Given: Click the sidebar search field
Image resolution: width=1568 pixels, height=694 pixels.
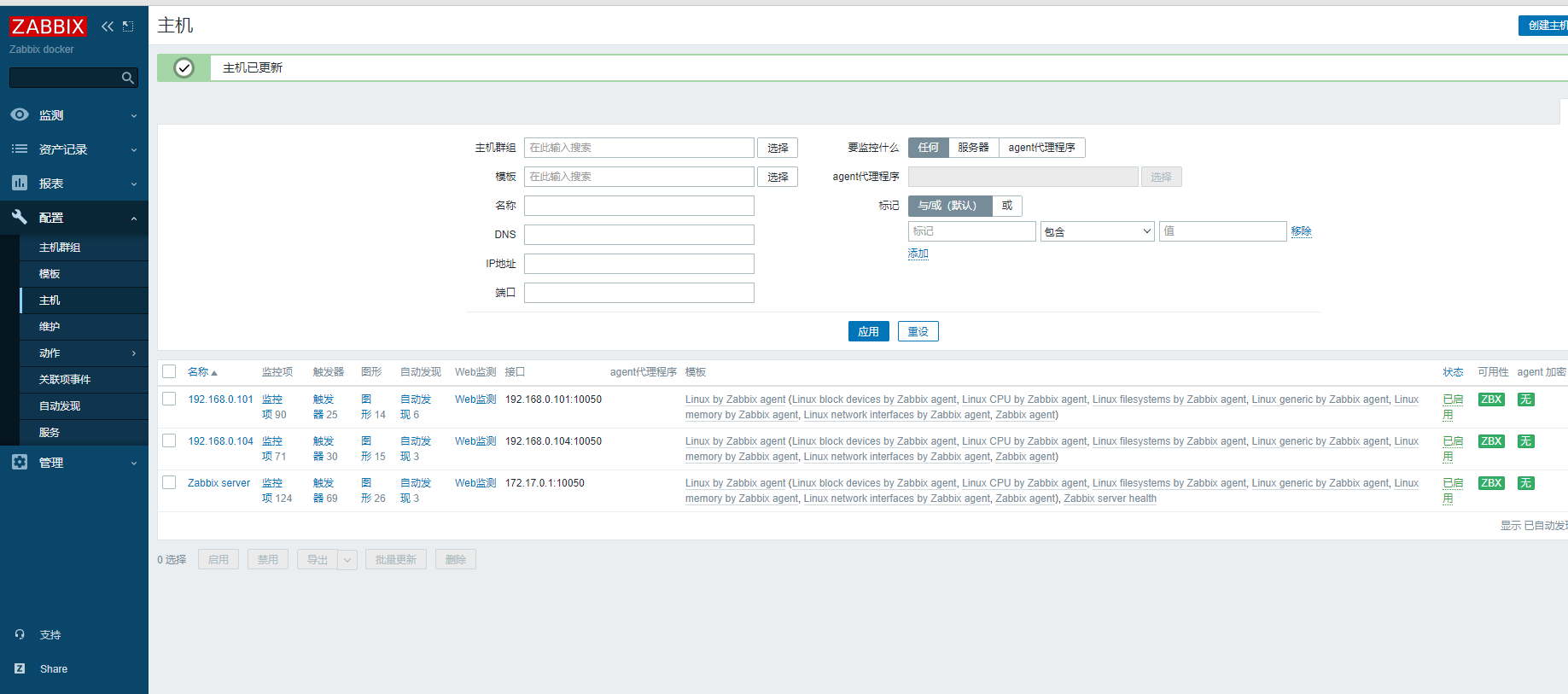Looking at the screenshot, I should pyautogui.click(x=66, y=78).
